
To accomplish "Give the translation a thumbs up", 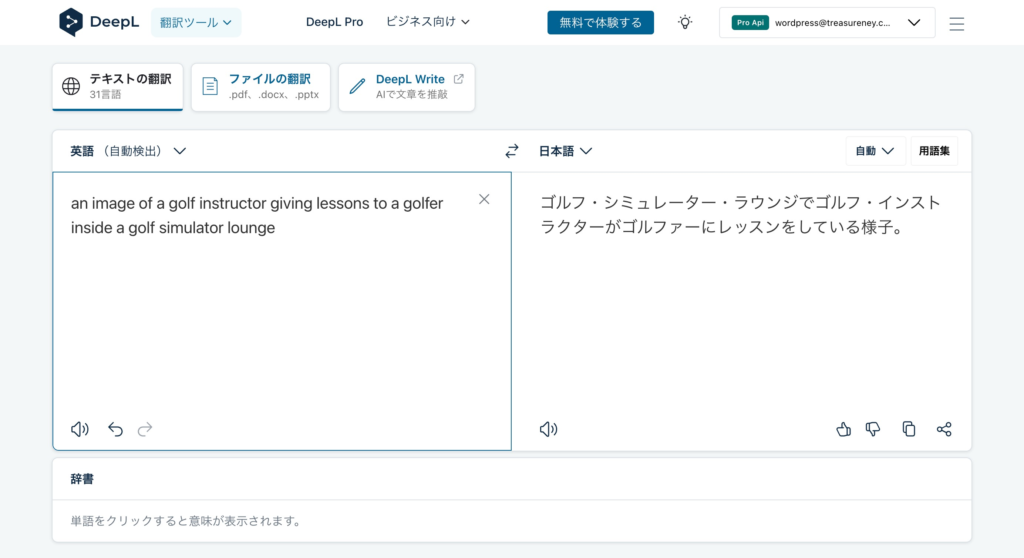I will click(x=843, y=429).
